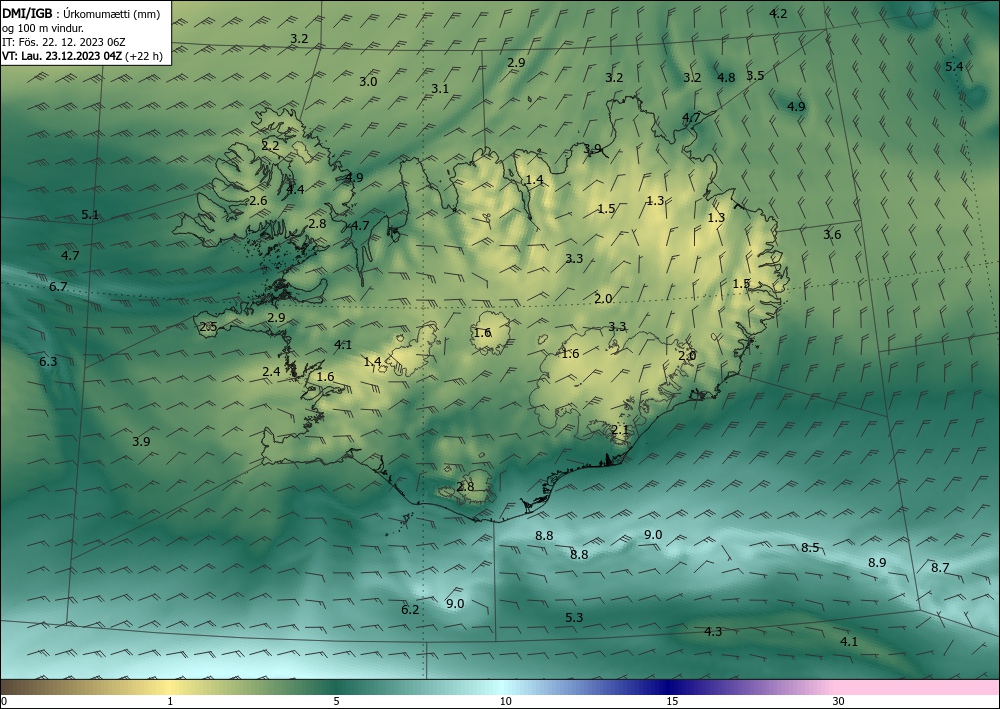The height and width of the screenshot is (709, 1000).
Task: Click the map value 4.8
Action: [726, 78]
